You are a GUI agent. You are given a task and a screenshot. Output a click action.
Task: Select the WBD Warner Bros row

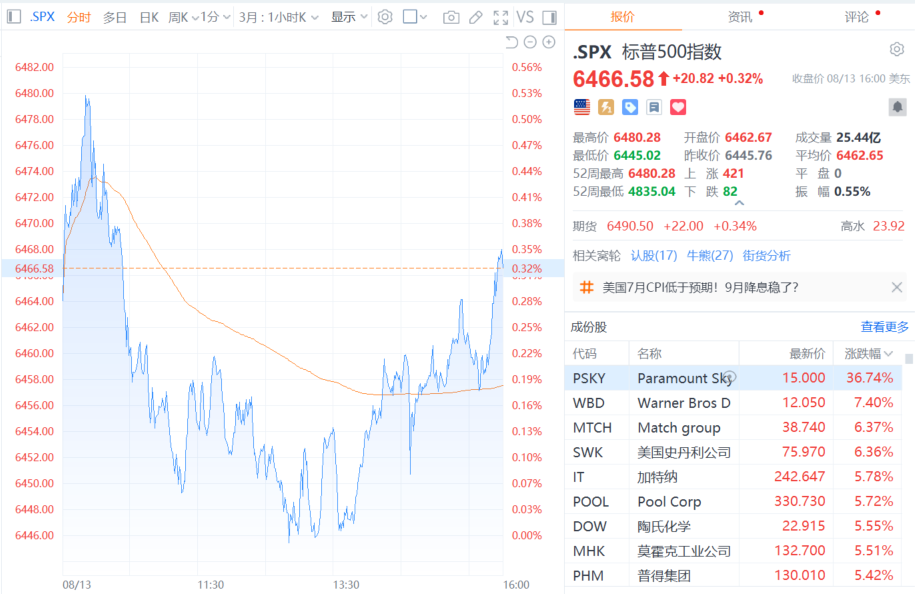(734, 403)
